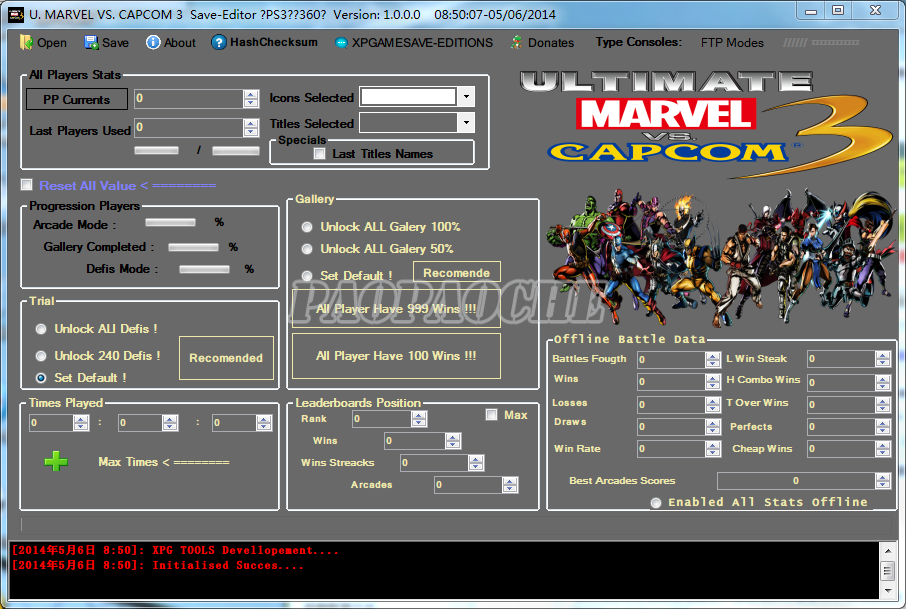Viewport: 906px width, 609px height.
Task: Click the XPGAMESAVE-EDITIONS globe icon
Action: coord(341,43)
